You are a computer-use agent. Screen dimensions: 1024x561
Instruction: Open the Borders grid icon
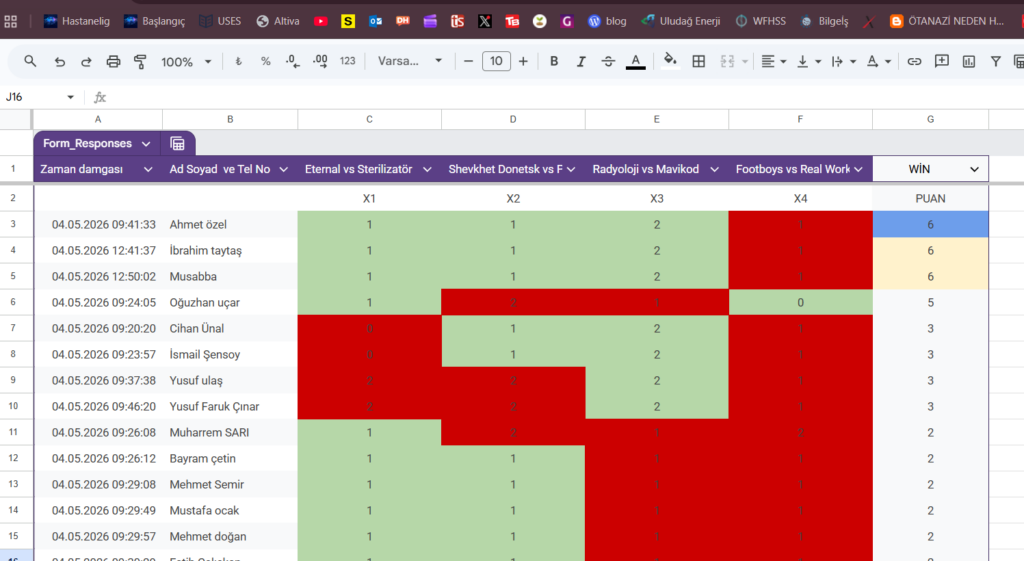[x=698, y=61]
